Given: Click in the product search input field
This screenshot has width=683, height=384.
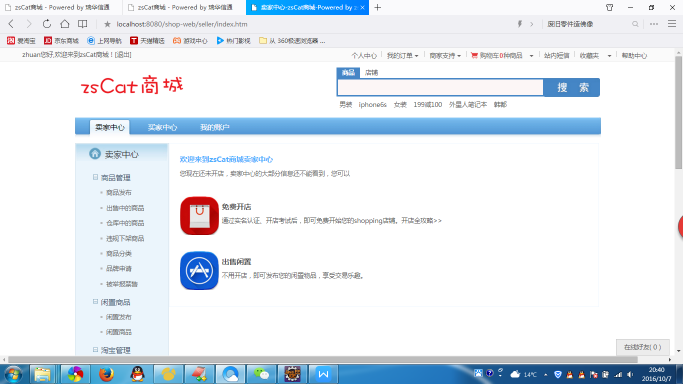Looking at the screenshot, I should tap(440, 88).
